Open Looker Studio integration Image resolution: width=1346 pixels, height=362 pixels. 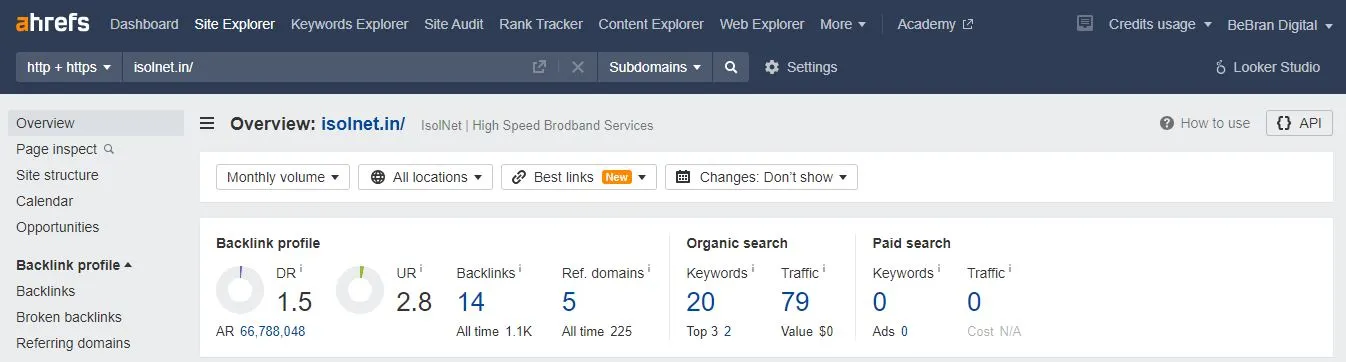tap(1267, 67)
